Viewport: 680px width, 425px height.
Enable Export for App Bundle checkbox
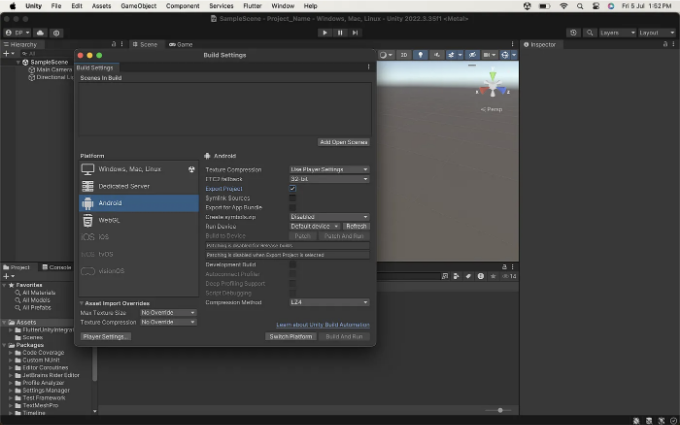[x=293, y=208]
